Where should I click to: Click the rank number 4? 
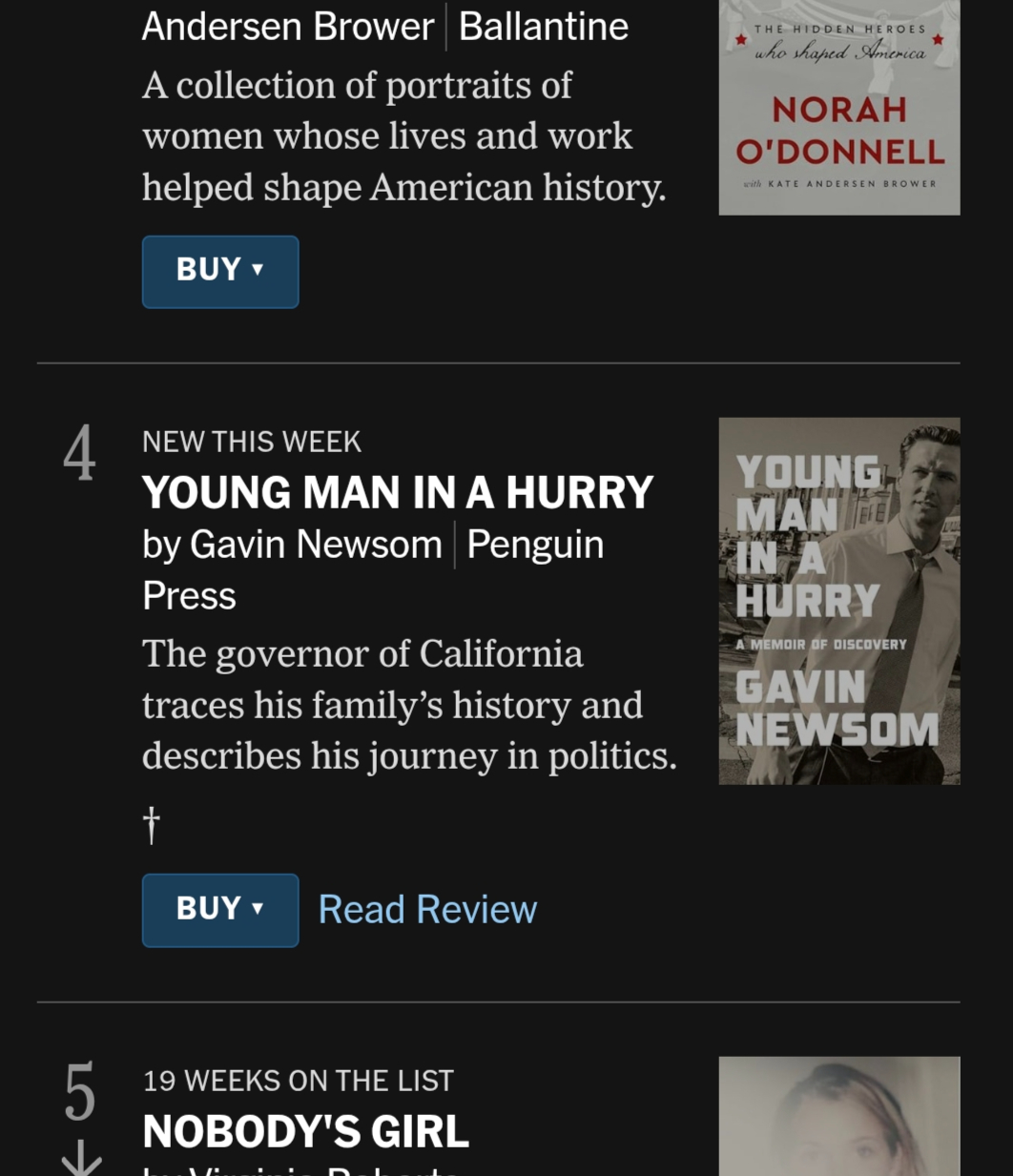point(80,453)
